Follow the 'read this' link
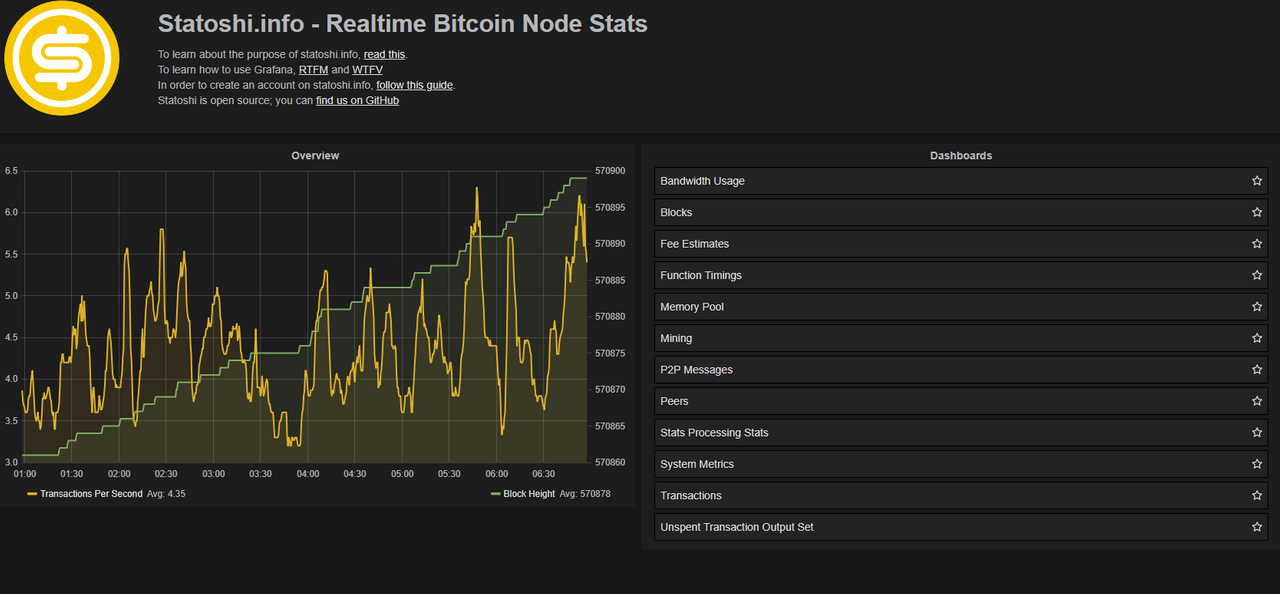 point(384,54)
